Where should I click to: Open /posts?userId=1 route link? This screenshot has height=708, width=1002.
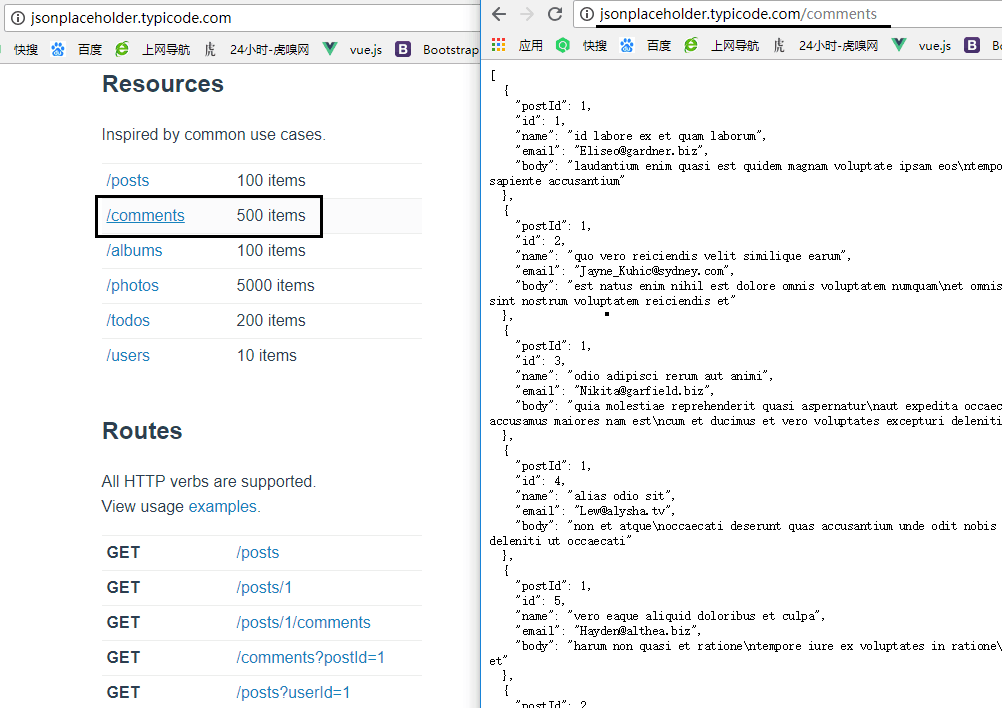(293, 693)
